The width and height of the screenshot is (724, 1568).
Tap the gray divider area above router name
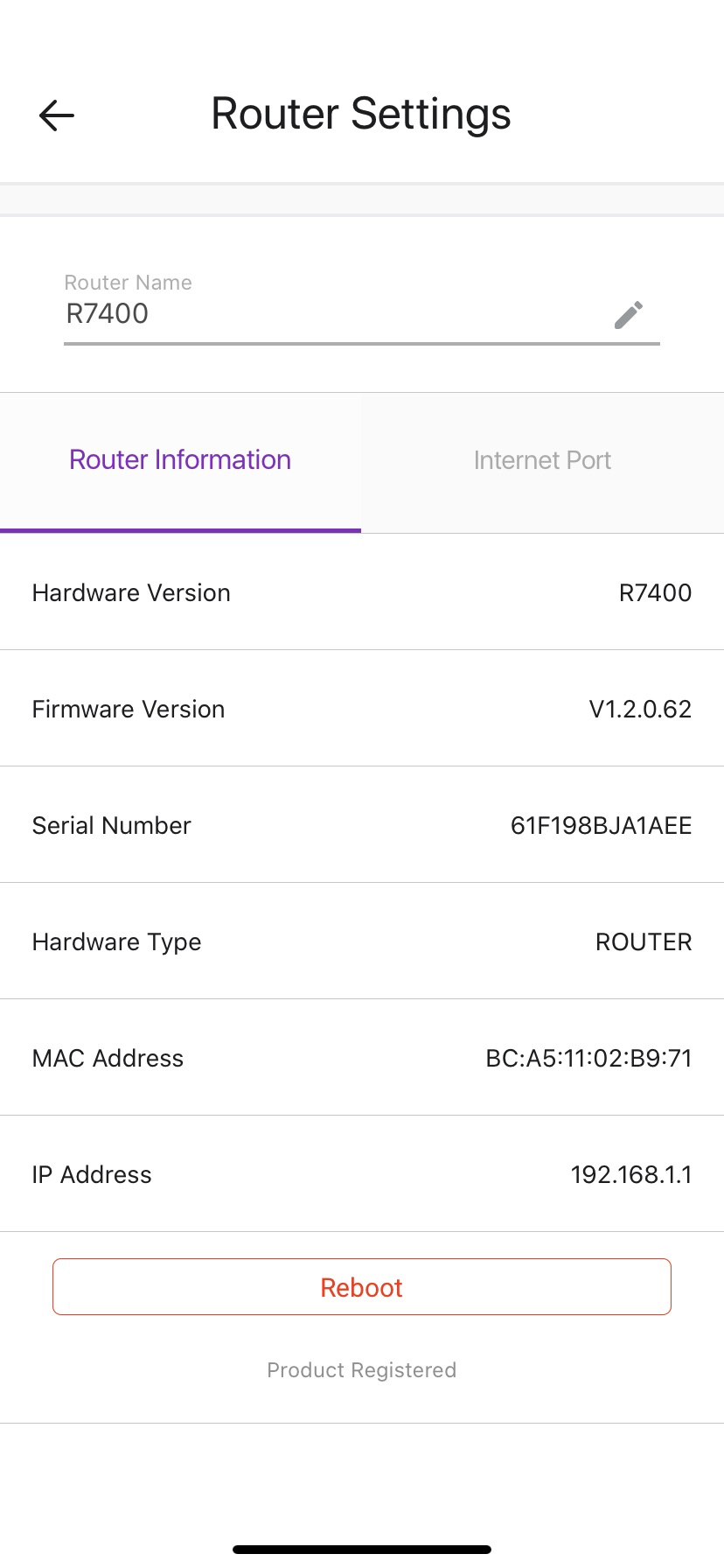[361, 199]
